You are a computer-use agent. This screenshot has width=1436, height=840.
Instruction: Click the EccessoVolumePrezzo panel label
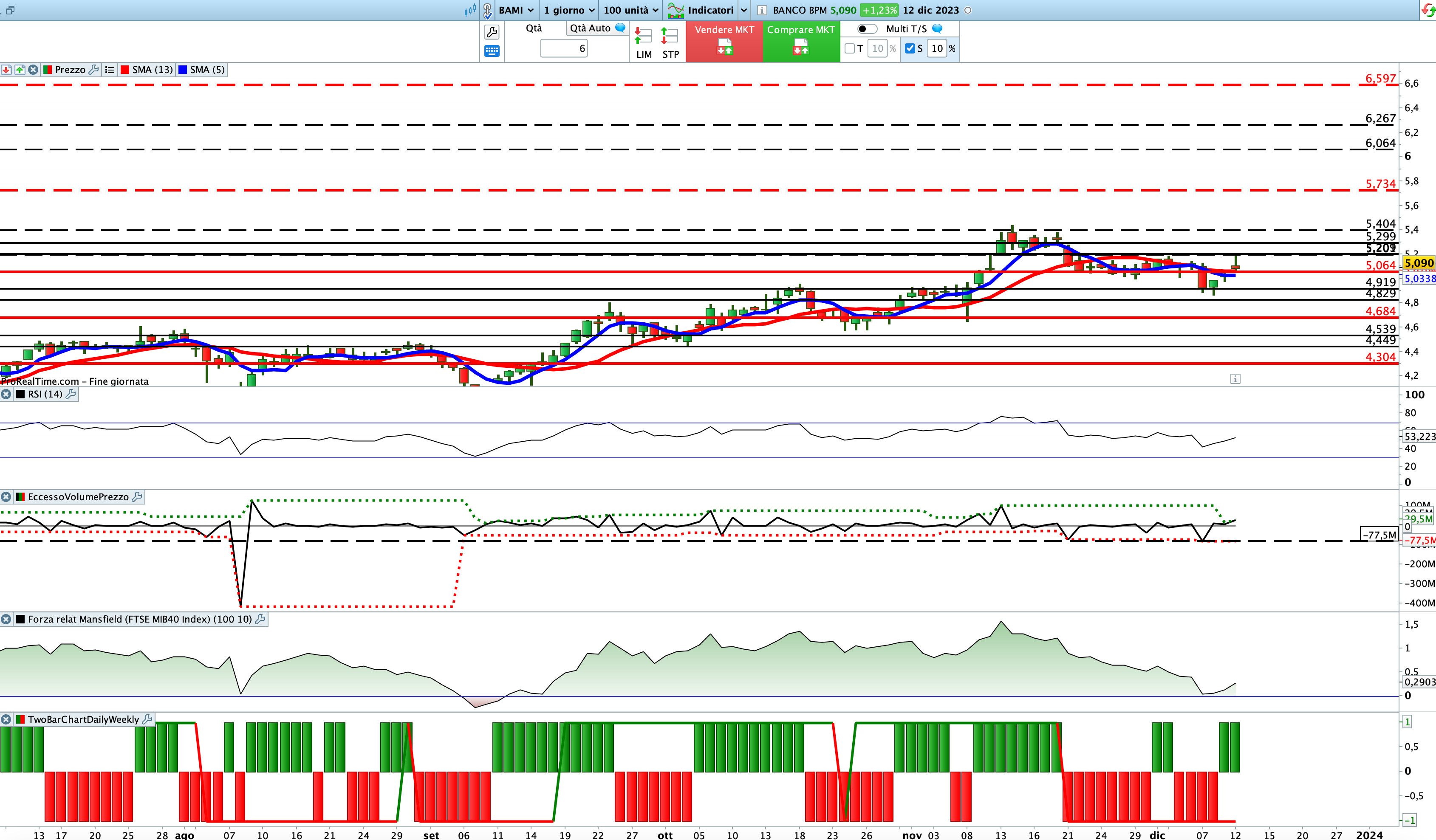78,496
